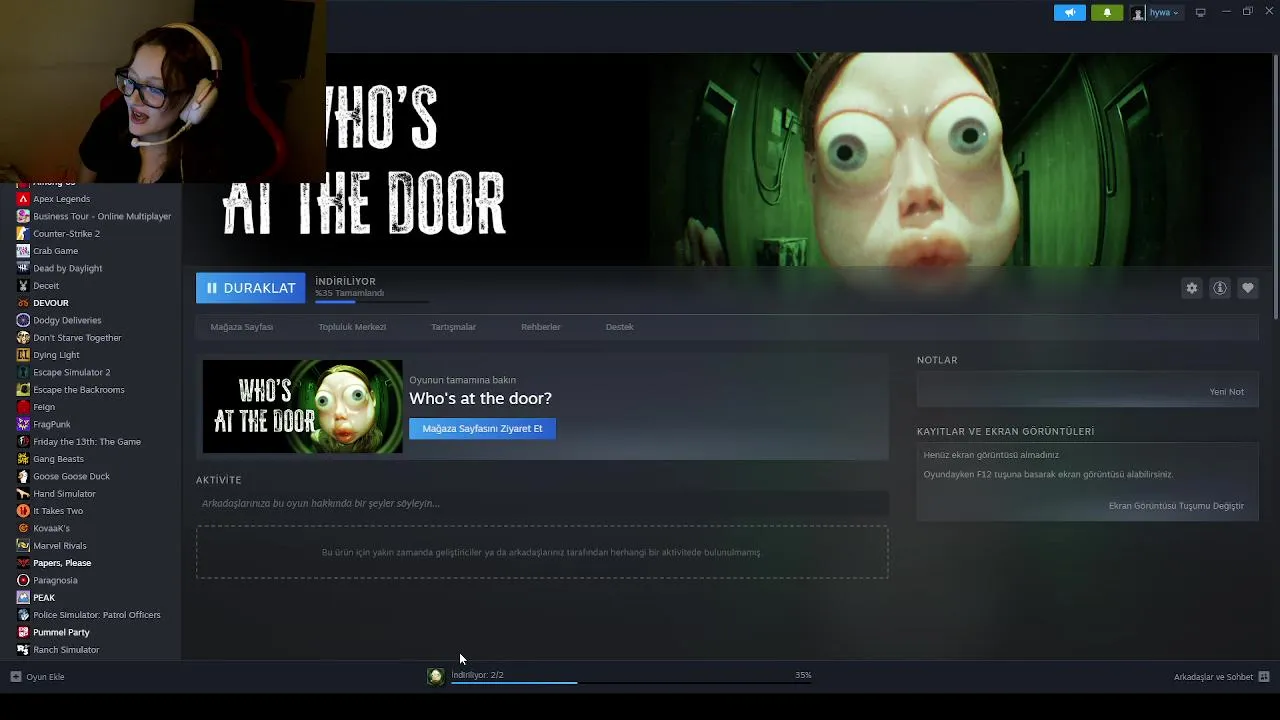Click the Gang Beasts icon
This screenshot has height=720, width=1280.
coord(23,459)
